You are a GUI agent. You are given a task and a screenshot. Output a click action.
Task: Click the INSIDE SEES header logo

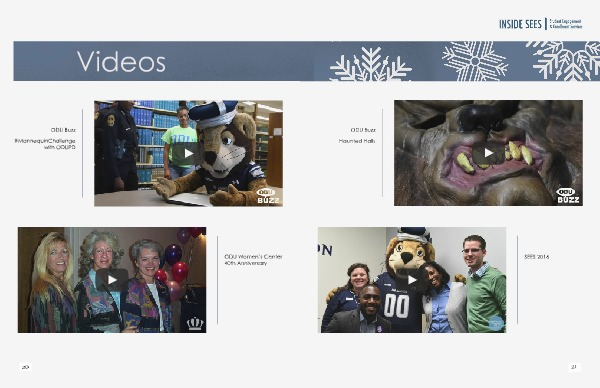pyautogui.click(x=520, y=24)
